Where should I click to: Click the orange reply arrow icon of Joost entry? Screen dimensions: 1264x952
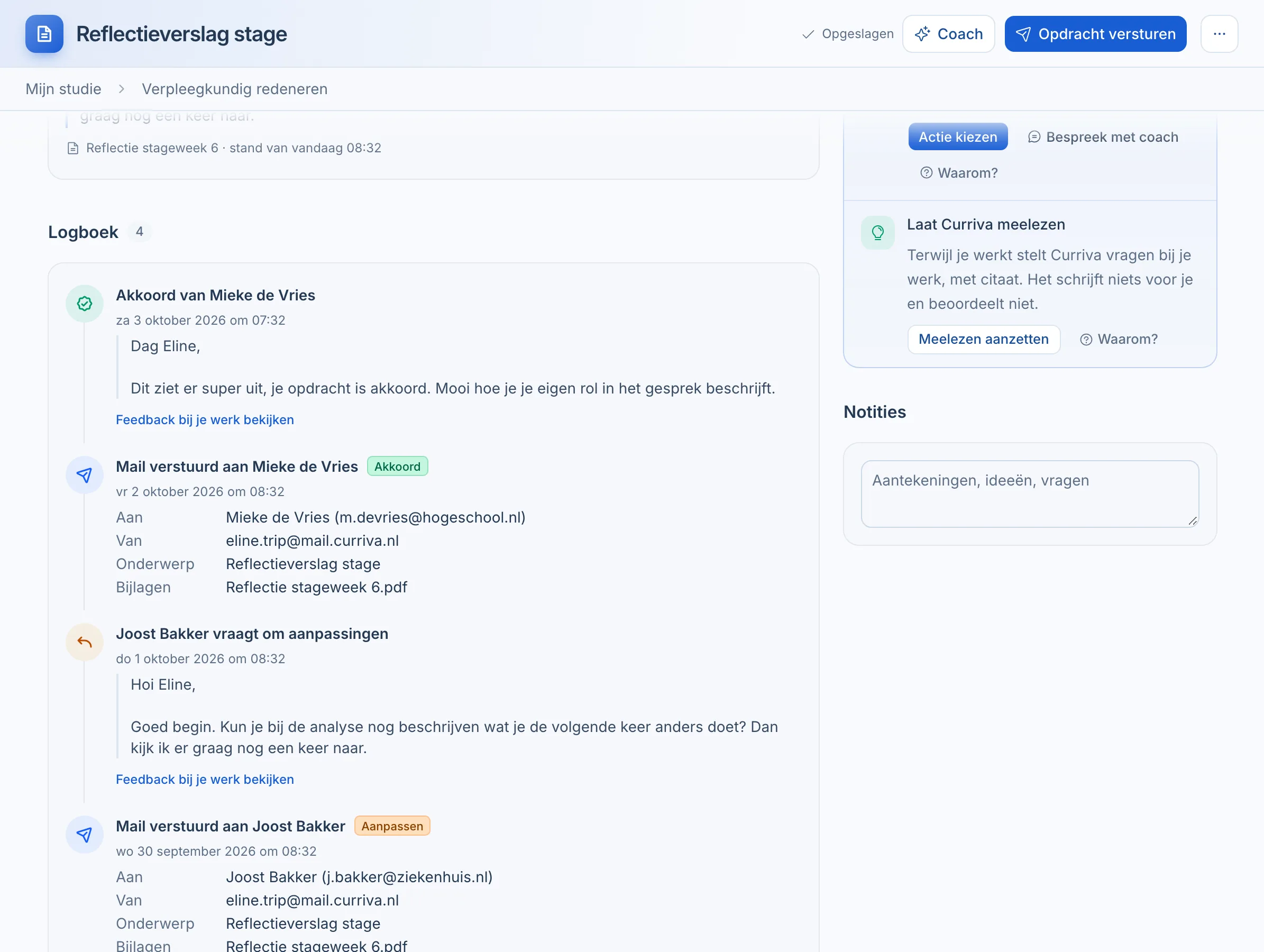pyautogui.click(x=85, y=642)
